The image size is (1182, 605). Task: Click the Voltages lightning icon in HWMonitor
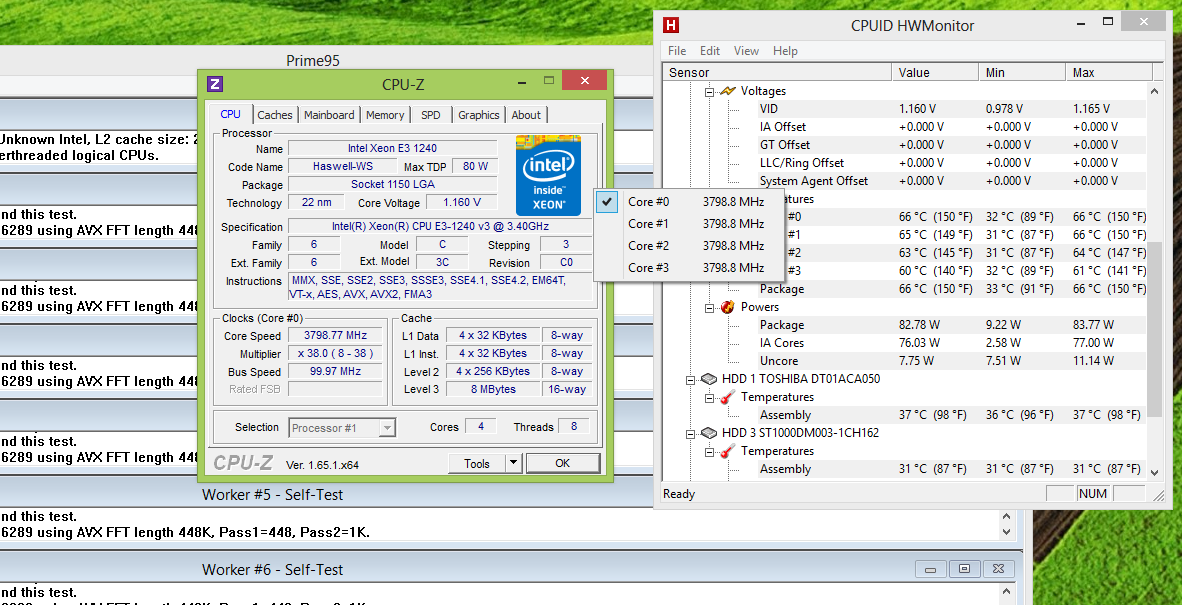tap(727, 90)
